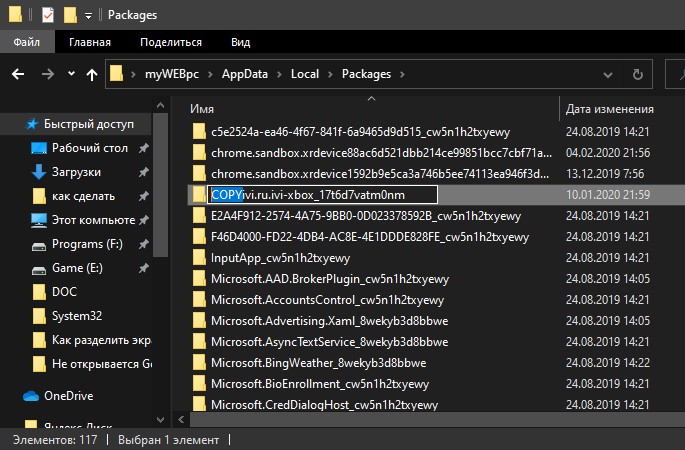This screenshot has width=685, height=450.
Task: Switch to the Главная ribbon tab
Action: 90,42
